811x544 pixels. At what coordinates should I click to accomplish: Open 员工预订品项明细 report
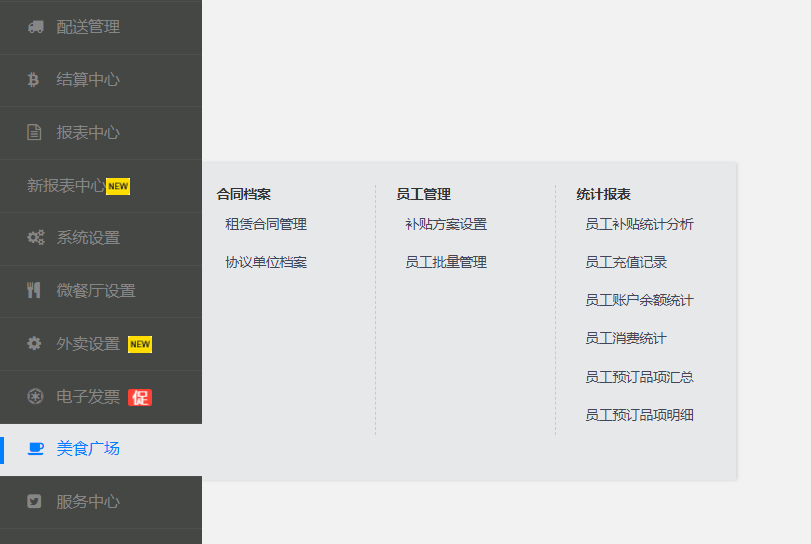(x=639, y=415)
